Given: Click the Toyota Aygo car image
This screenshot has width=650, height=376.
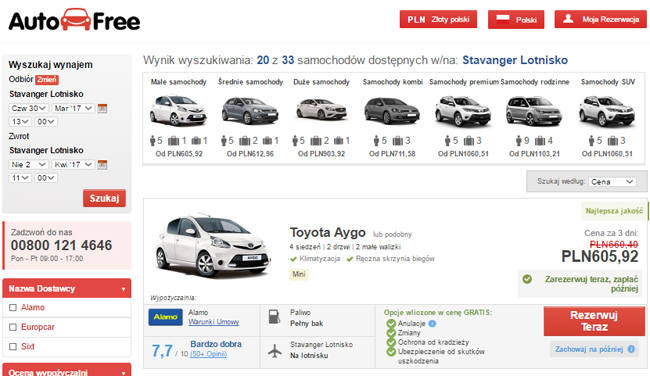Looking at the screenshot, I should pyautogui.click(x=213, y=246).
